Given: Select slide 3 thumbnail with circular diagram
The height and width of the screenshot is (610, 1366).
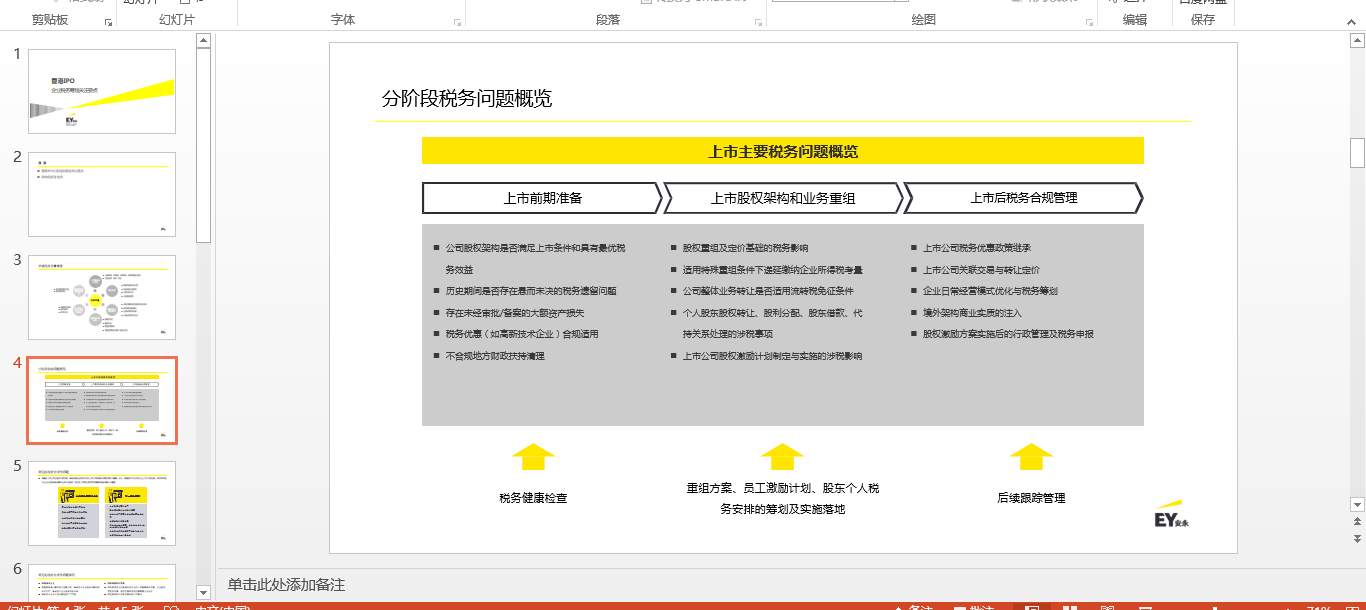Looking at the screenshot, I should [102, 297].
